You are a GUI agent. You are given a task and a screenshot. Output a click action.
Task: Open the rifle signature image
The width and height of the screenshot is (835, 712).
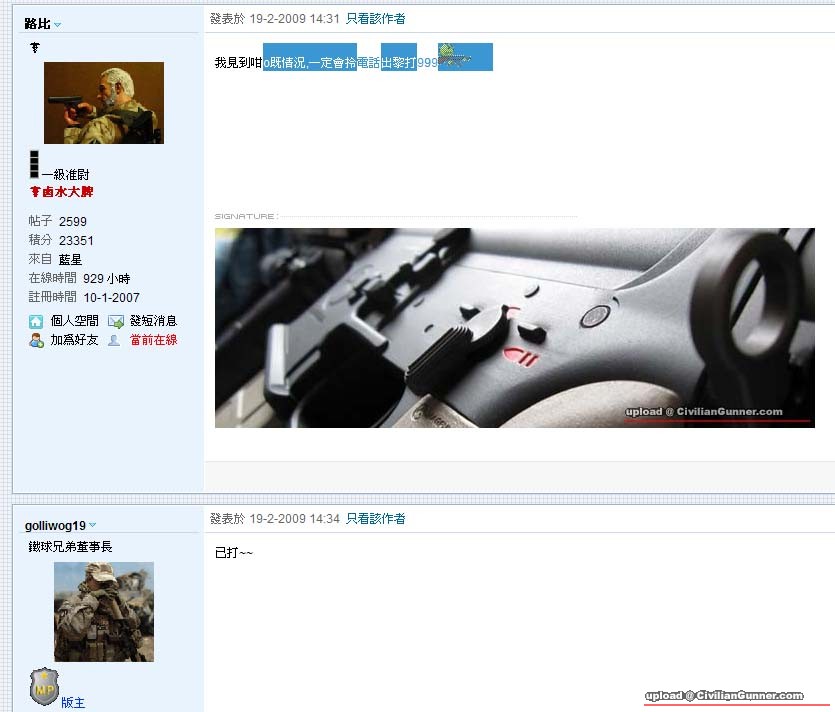(514, 328)
